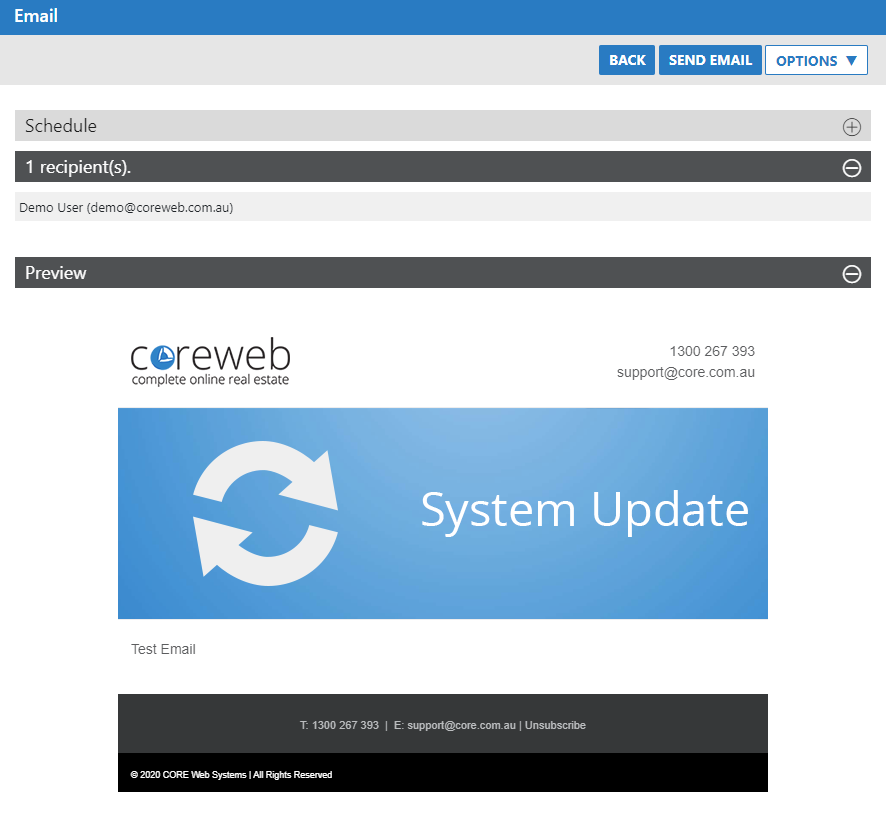Click footer phone number T: 1300 267 393
This screenshot has height=822, width=886.
[339, 725]
